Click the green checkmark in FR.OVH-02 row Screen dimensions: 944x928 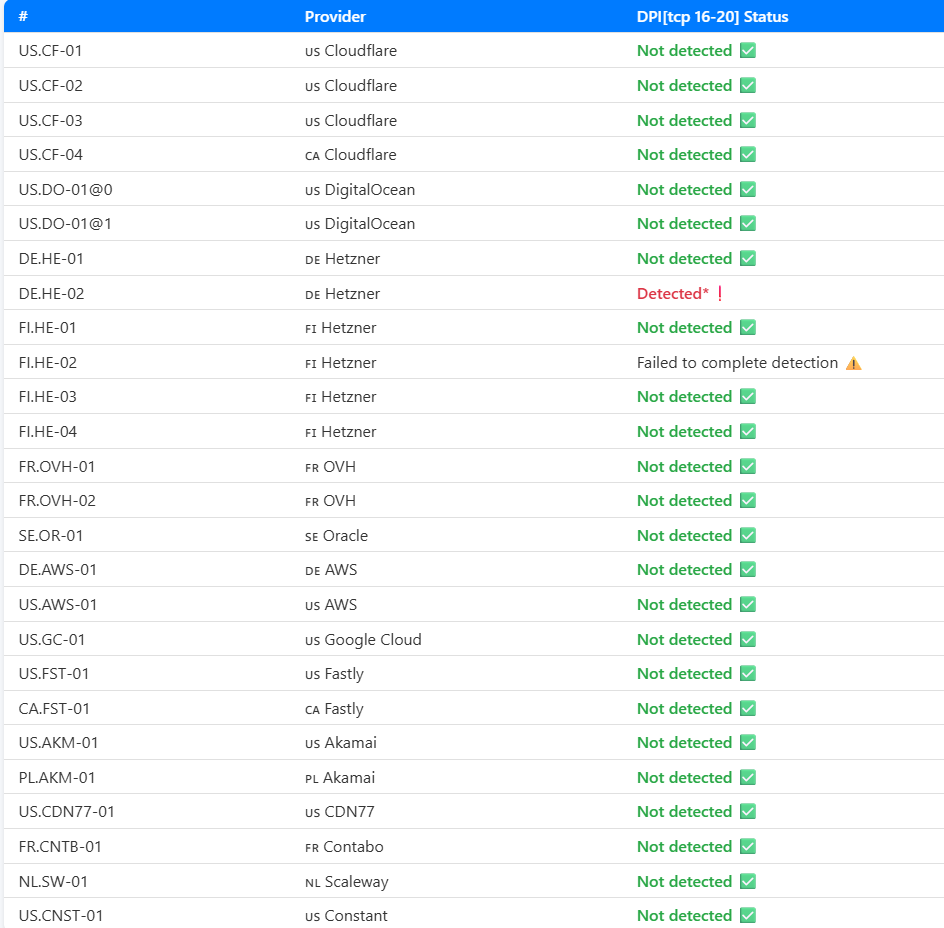pyautogui.click(x=748, y=500)
